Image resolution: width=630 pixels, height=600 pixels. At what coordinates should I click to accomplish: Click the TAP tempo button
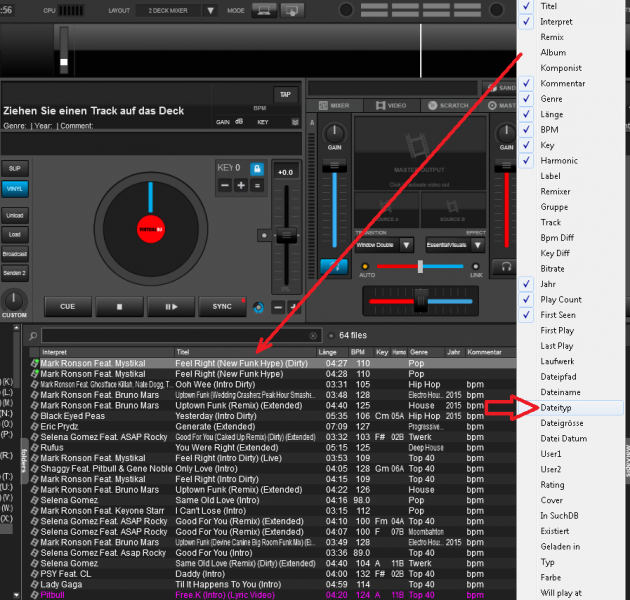pos(285,94)
